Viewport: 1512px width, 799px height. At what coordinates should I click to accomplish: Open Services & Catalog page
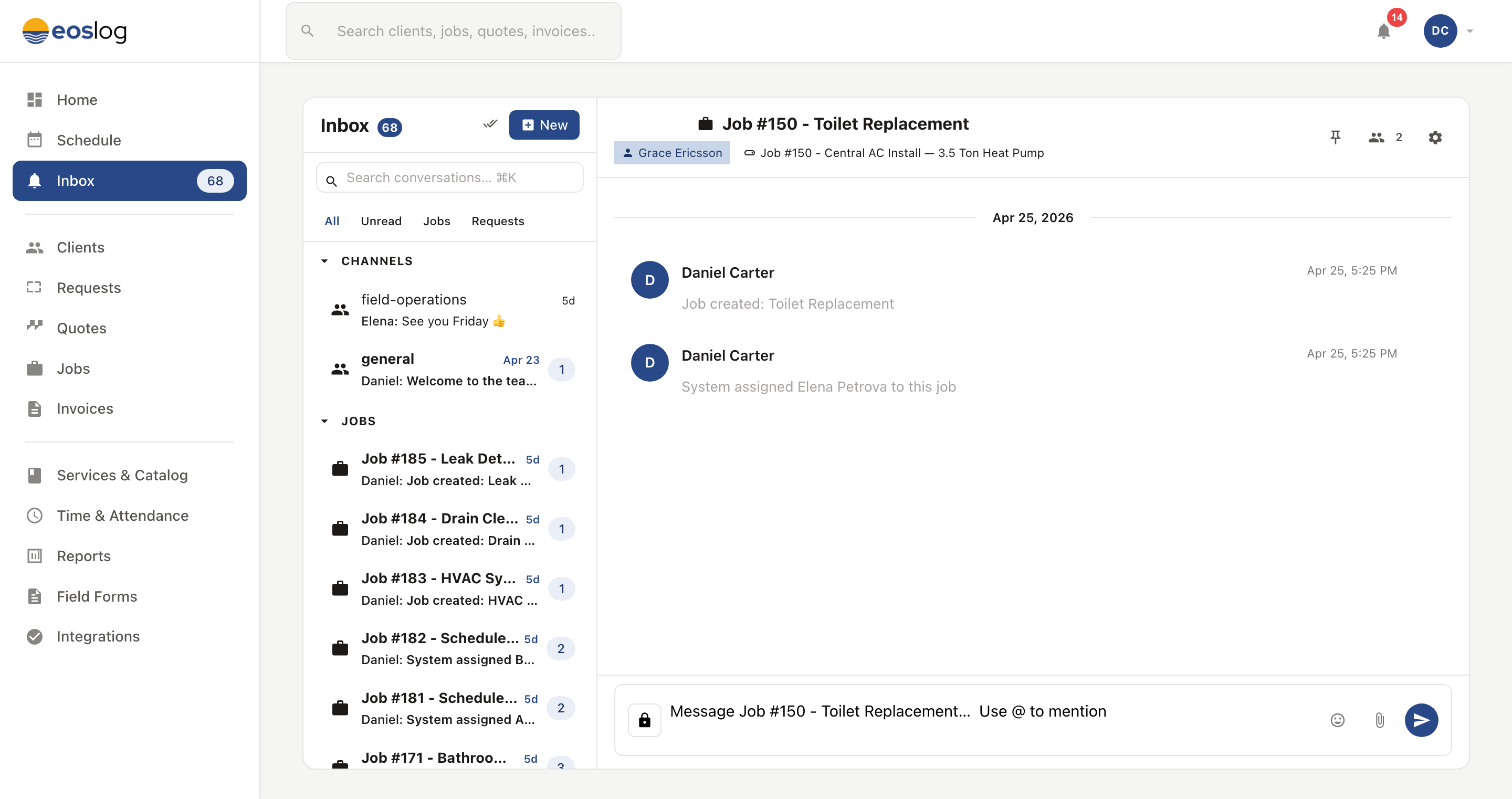tap(129, 475)
